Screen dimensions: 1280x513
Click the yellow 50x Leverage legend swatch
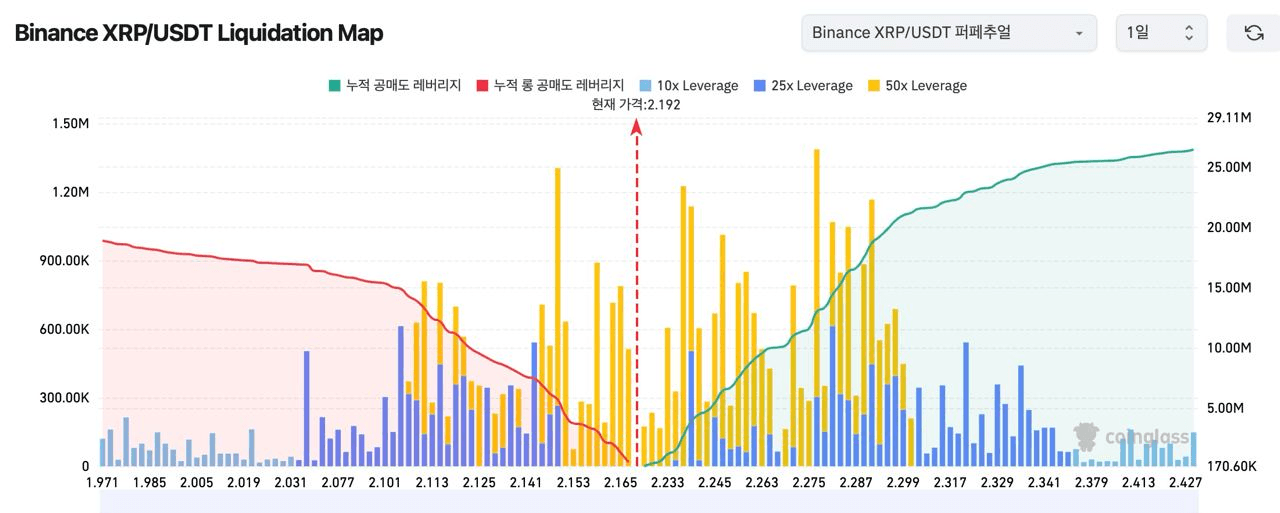872,86
